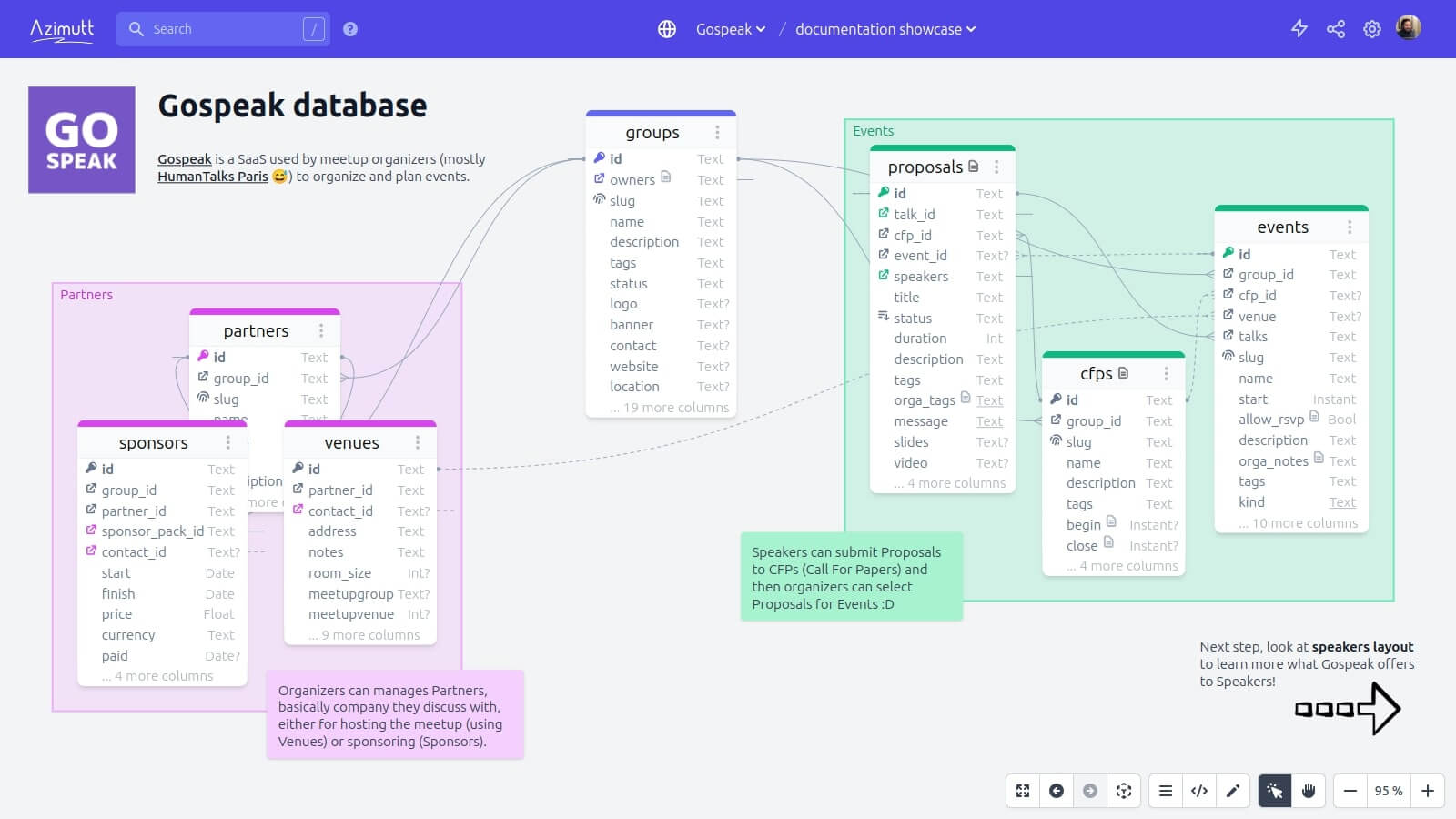Screen dimensions: 1456x819
Task: Follow the HumanTalks Paris link
Action: coord(213,177)
